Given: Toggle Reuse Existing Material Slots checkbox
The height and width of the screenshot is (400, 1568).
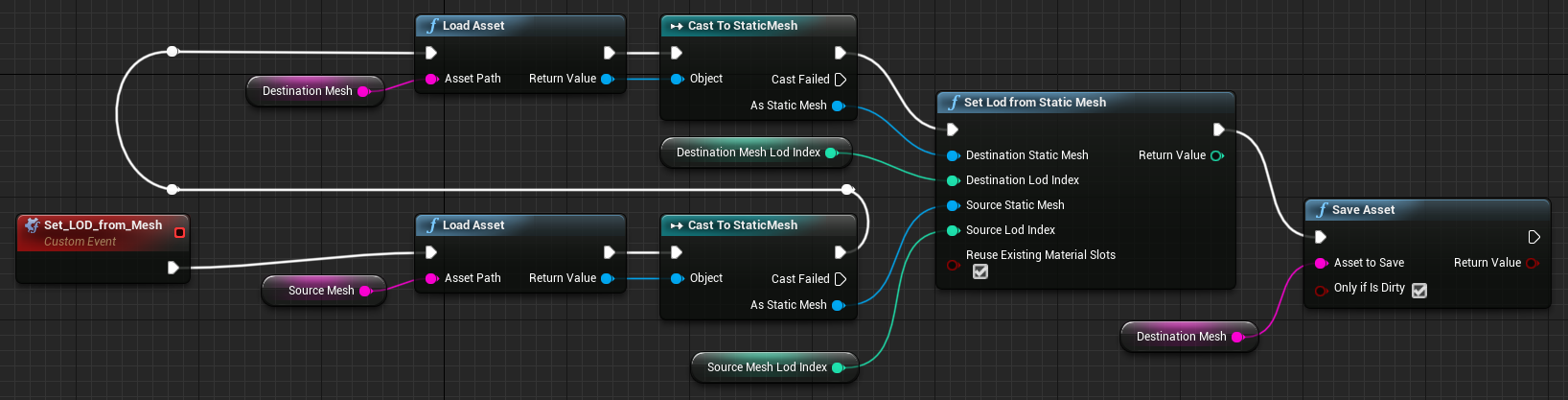Looking at the screenshot, I should pyautogui.click(x=980, y=271).
